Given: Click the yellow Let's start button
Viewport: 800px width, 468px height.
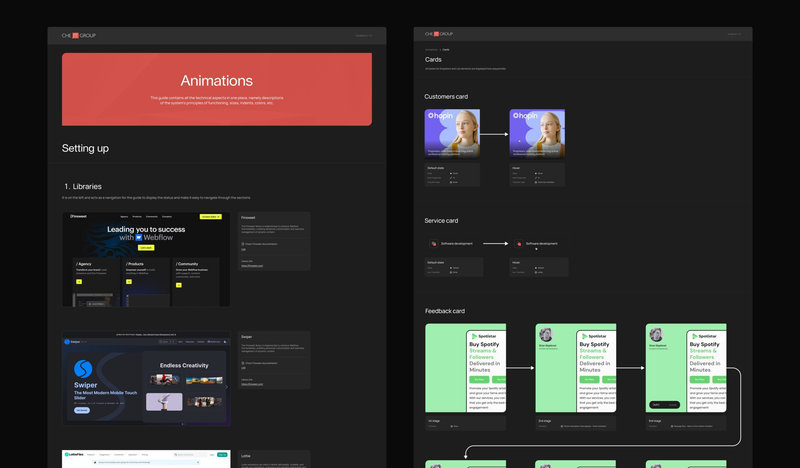Looking at the screenshot, I should [146, 248].
